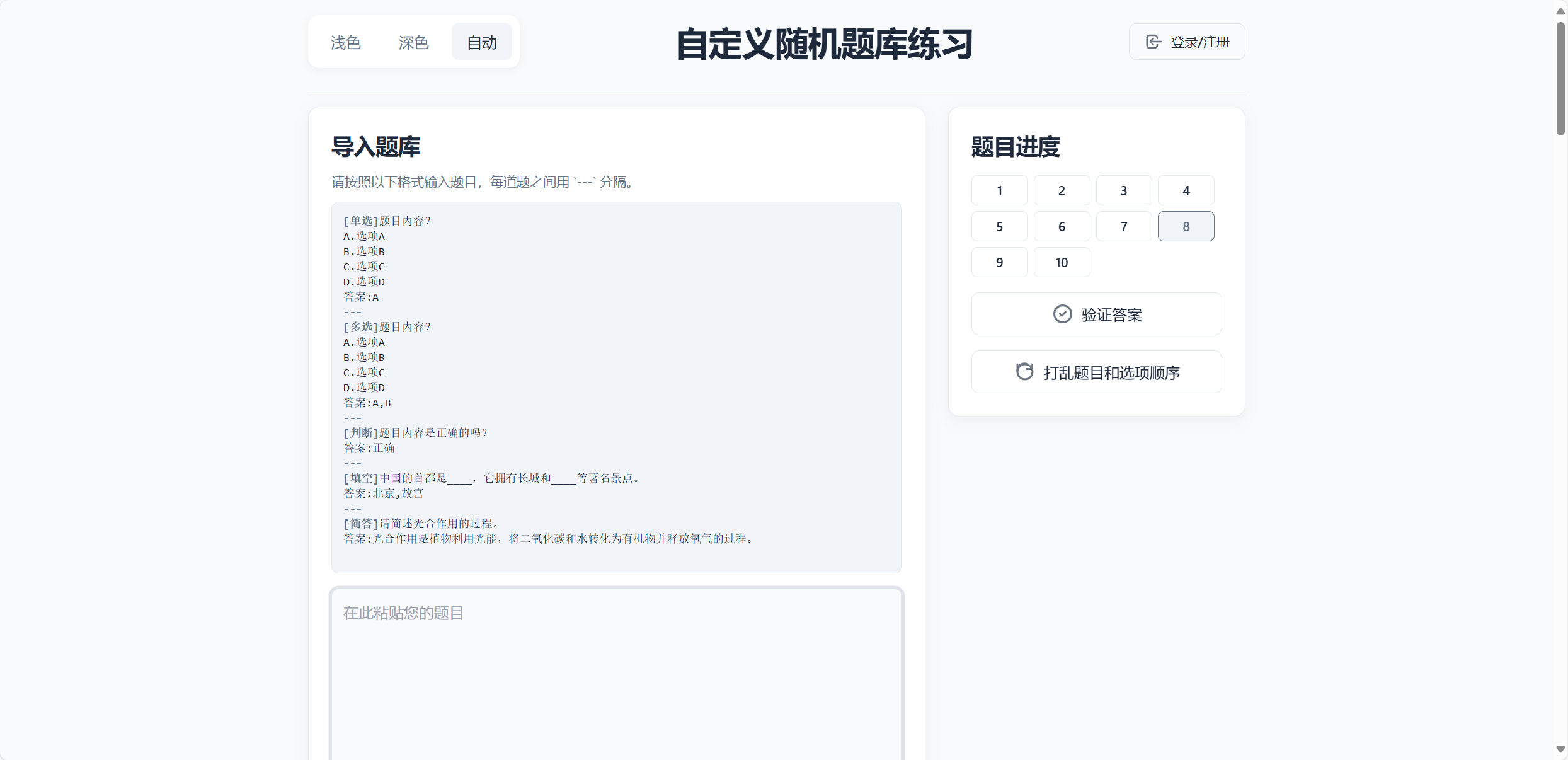The width and height of the screenshot is (1568, 760).
Task: Go to question 9
Action: (x=999, y=263)
